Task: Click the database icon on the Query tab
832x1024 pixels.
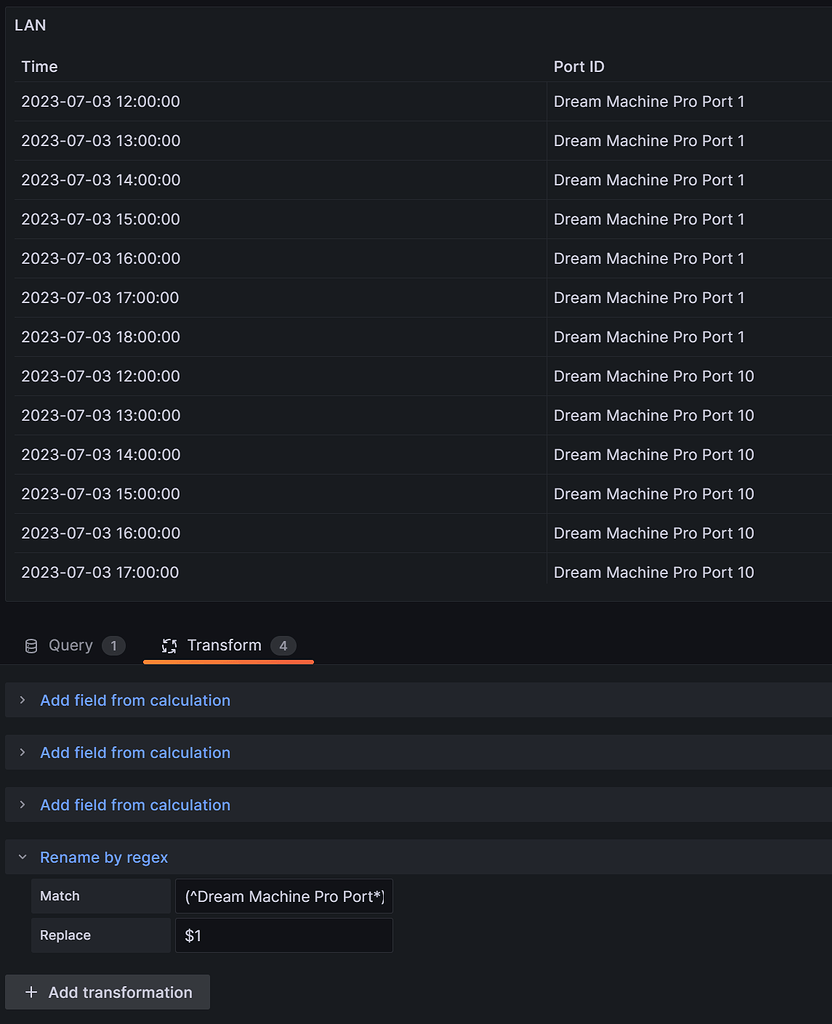Action: (30, 645)
